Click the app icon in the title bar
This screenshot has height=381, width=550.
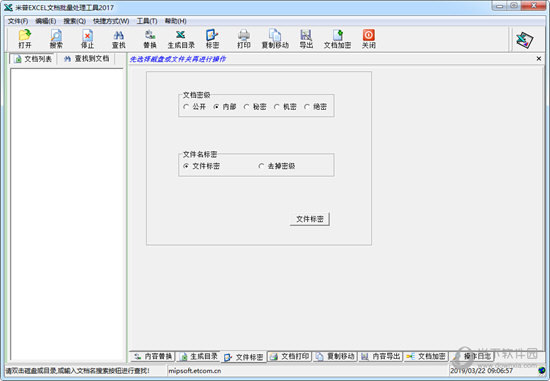8,7
